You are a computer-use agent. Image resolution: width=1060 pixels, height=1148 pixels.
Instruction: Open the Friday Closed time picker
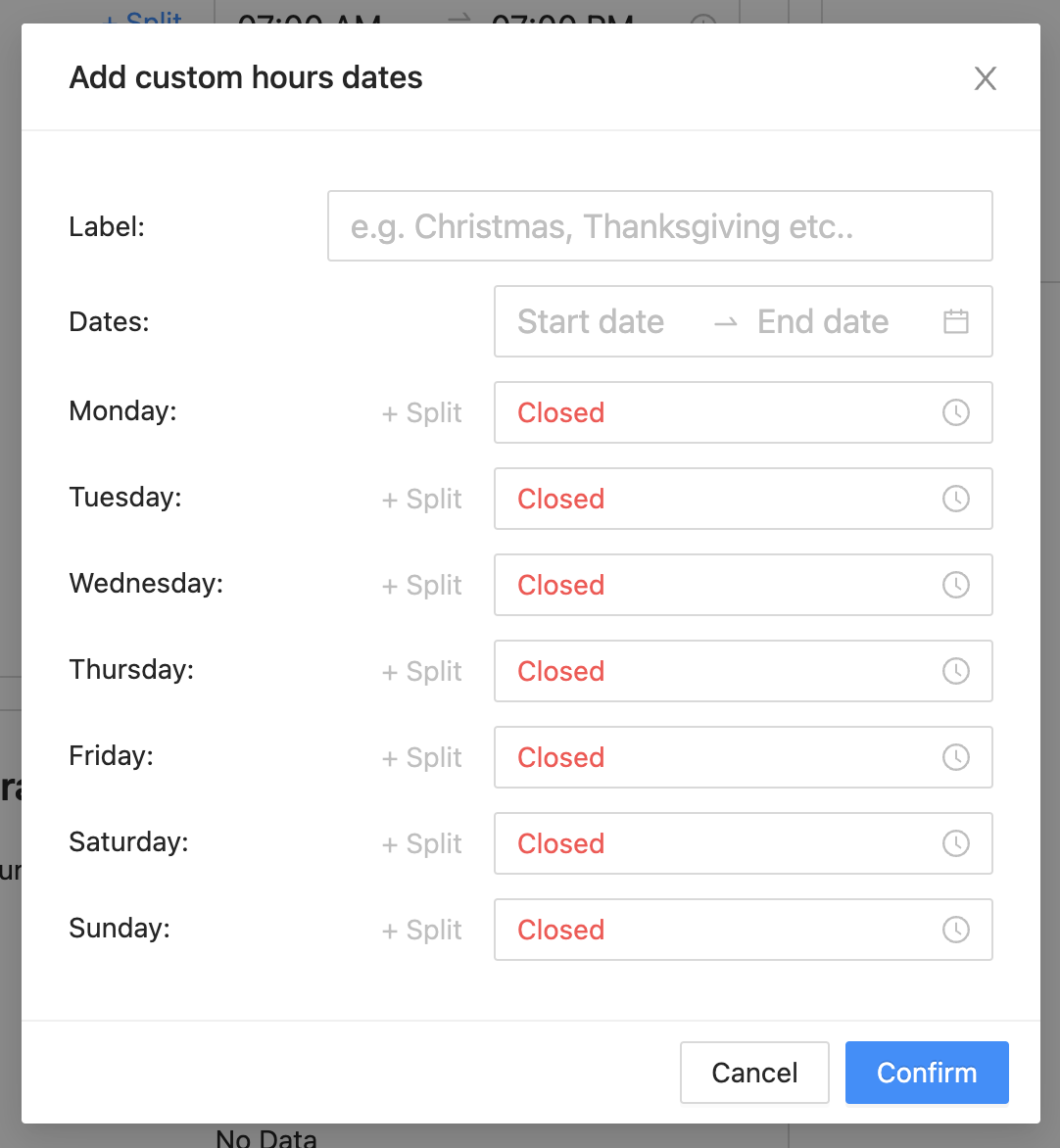point(743,757)
